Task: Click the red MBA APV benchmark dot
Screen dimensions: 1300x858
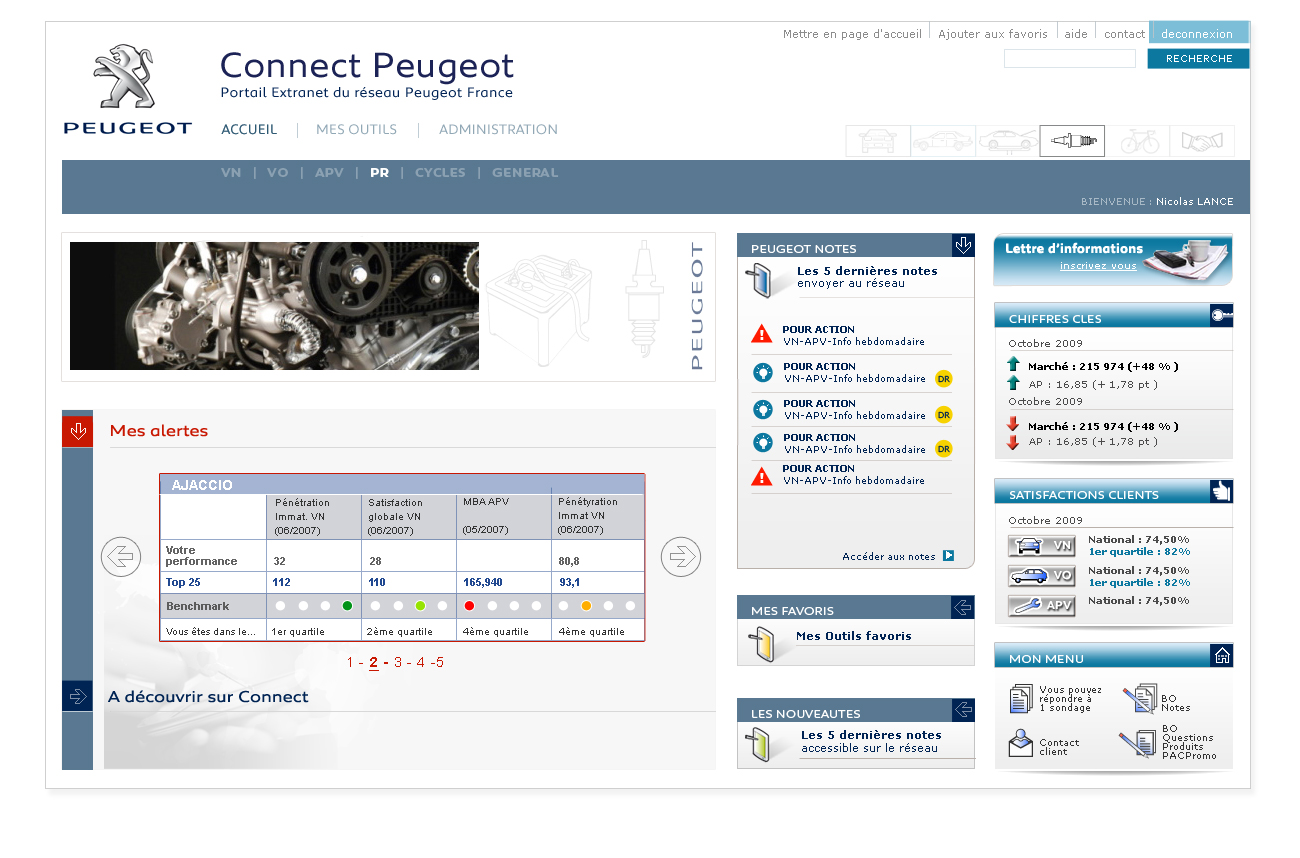Action: tap(469, 606)
